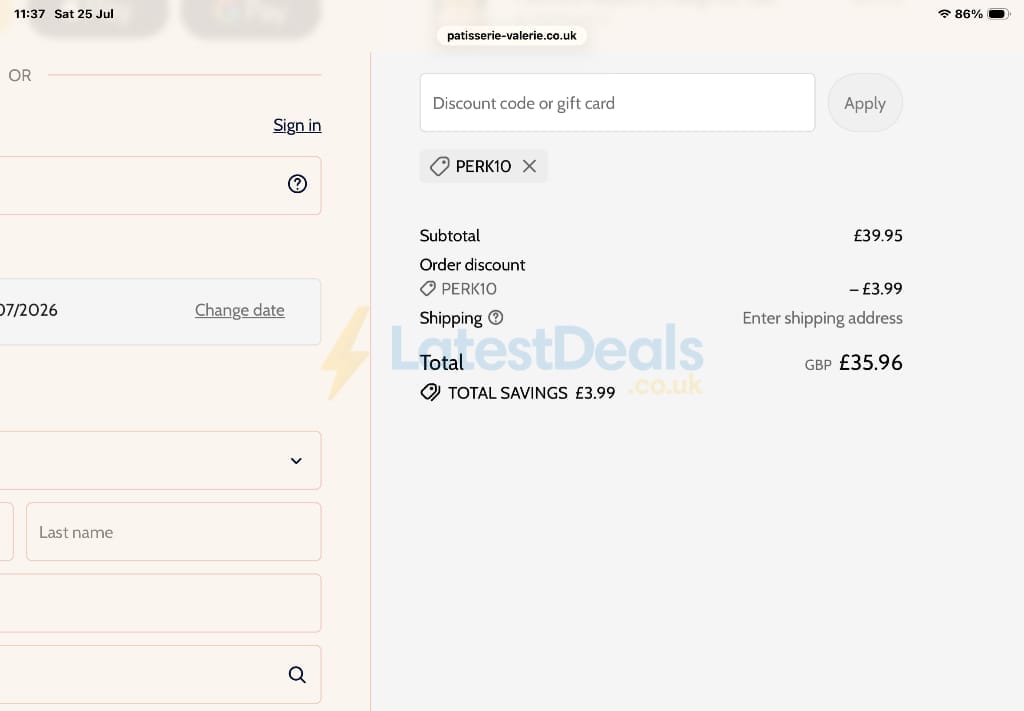
Task: Tap the patisserie-valerie.co.uk address pill
Action: click(511, 35)
